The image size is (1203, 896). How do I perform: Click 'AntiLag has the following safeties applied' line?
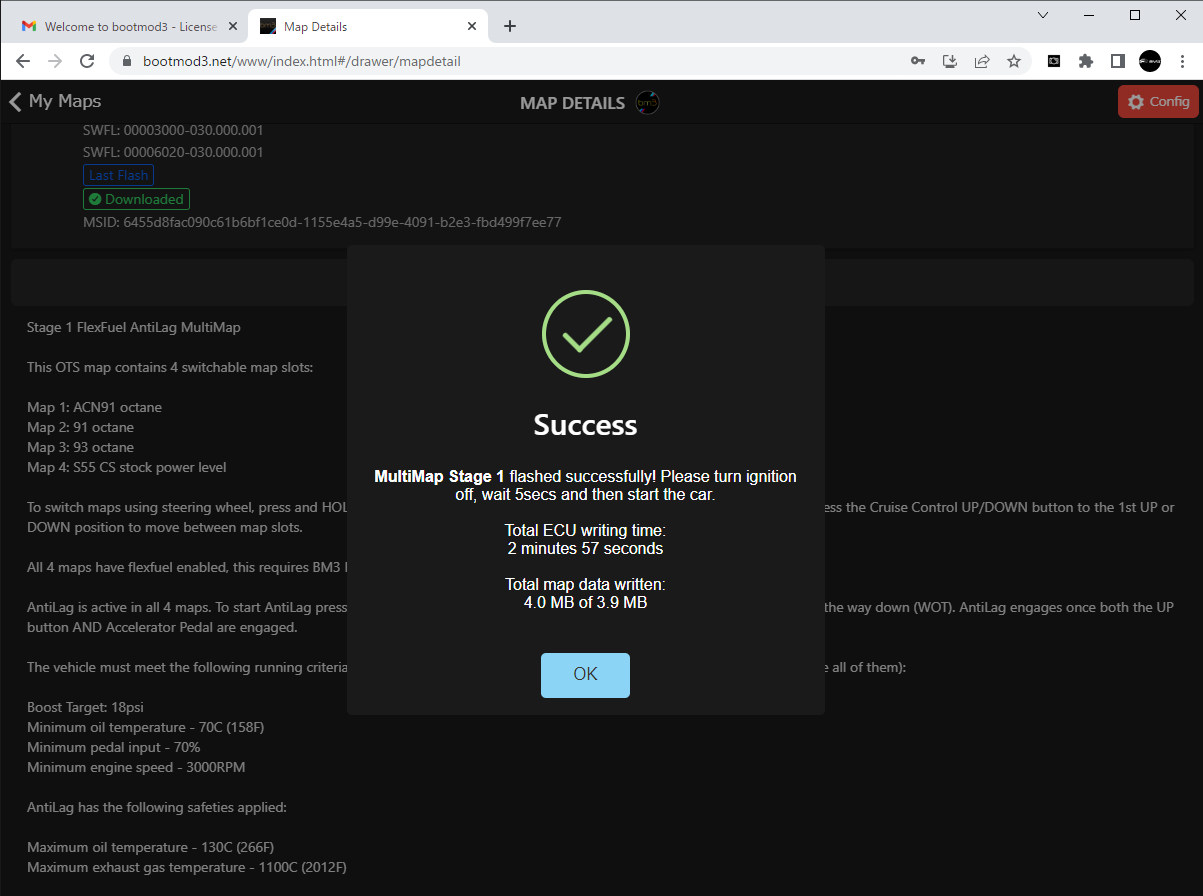click(157, 807)
